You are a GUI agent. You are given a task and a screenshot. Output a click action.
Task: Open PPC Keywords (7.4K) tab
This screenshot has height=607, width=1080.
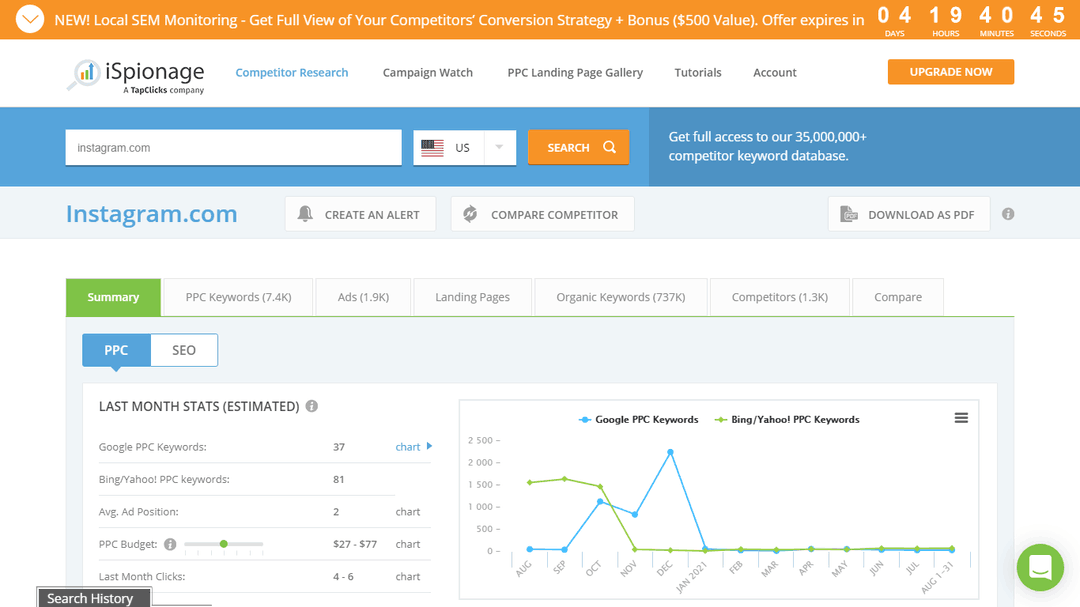pos(238,297)
